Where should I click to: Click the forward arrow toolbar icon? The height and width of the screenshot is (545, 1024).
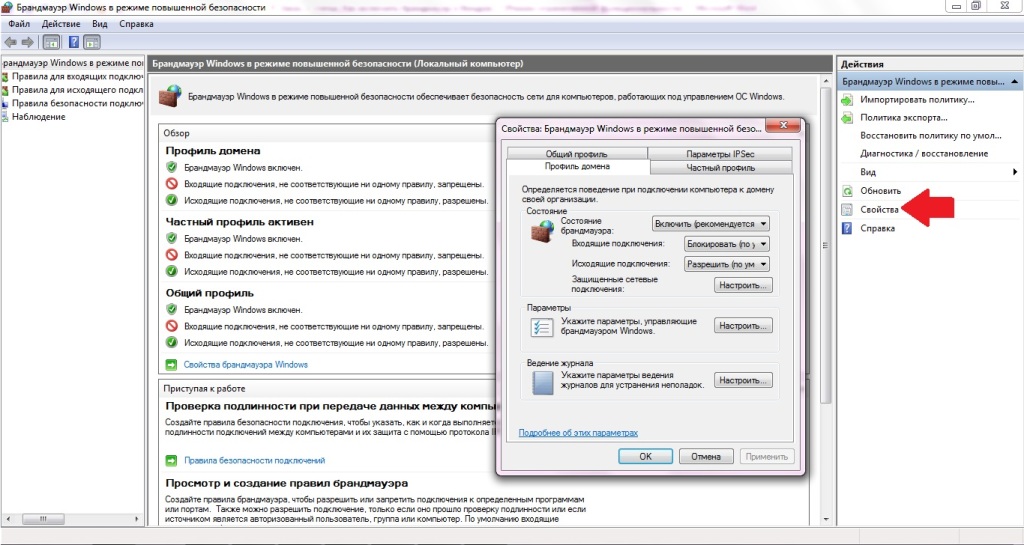click(27, 42)
